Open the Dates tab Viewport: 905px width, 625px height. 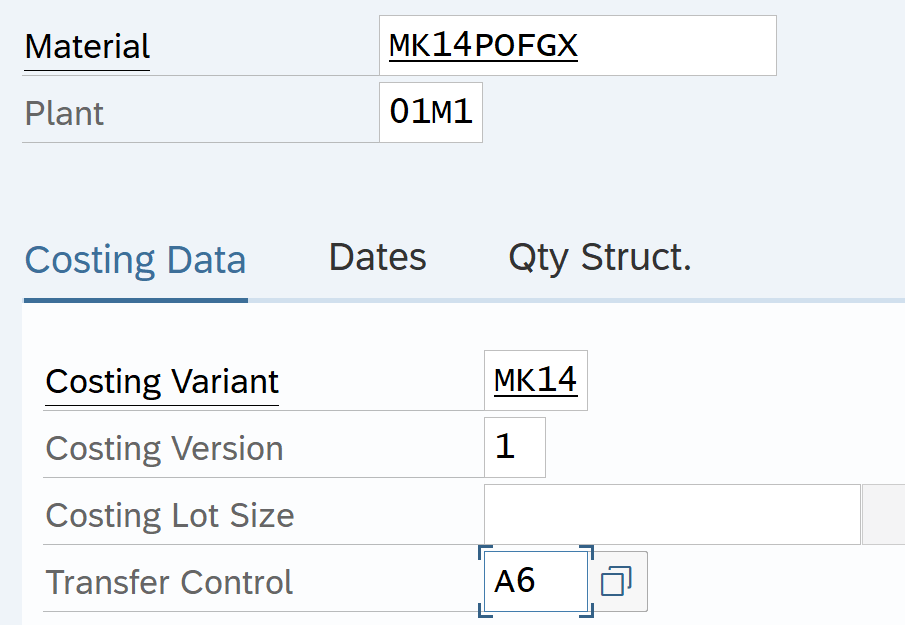377,258
